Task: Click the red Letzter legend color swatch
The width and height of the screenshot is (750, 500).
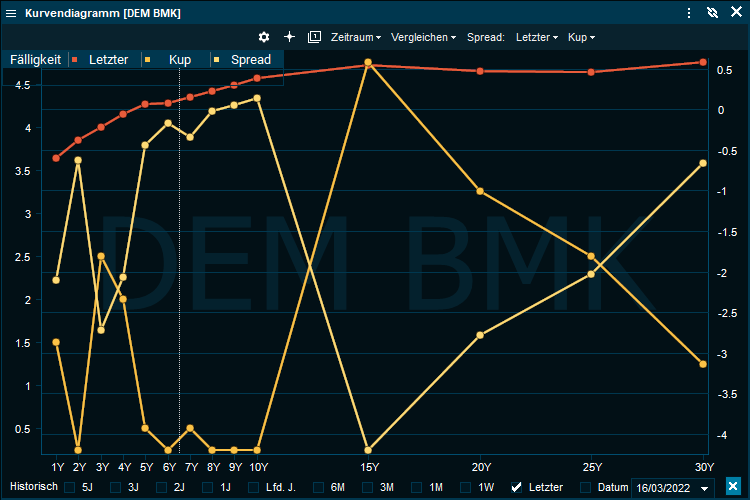Action: [x=74, y=60]
